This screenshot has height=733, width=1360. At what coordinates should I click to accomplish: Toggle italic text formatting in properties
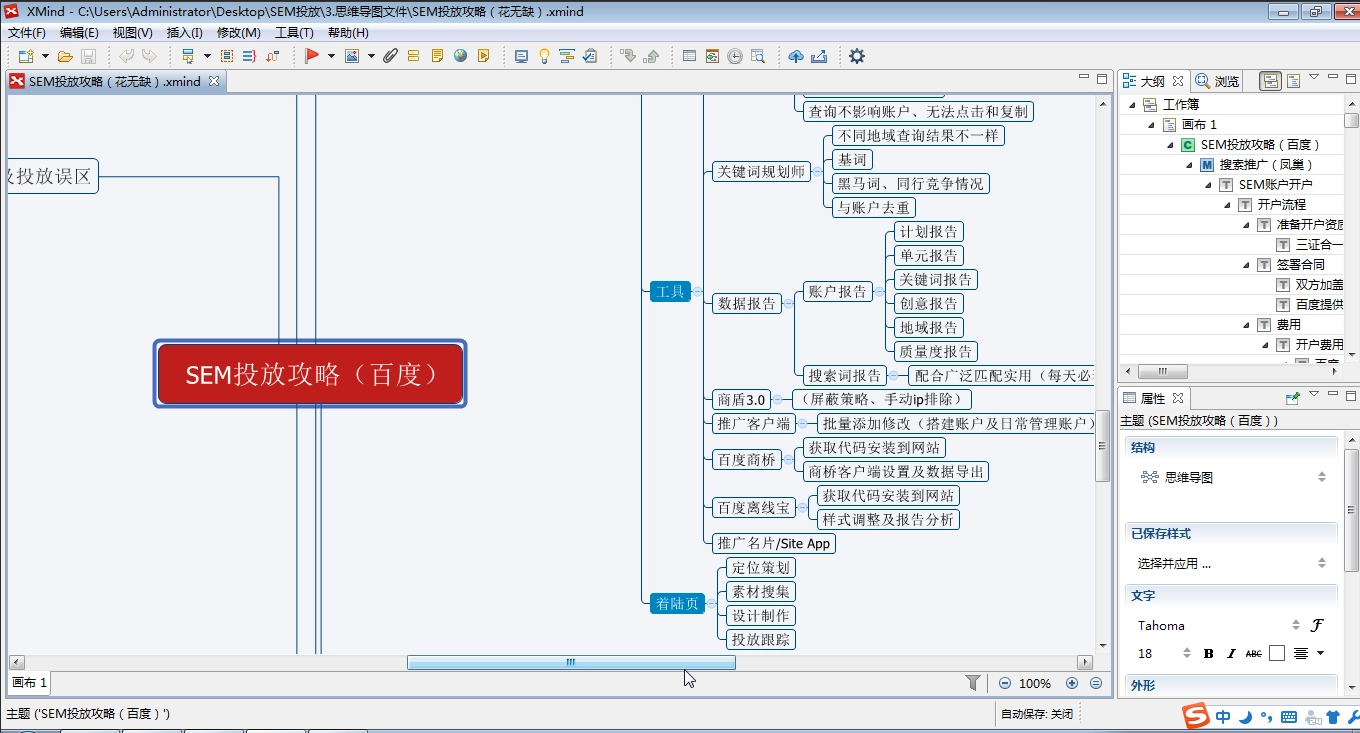tap(1231, 653)
